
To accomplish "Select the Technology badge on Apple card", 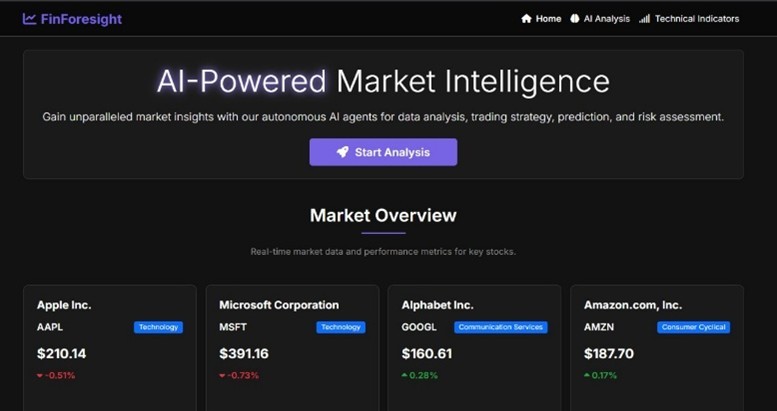I will click(159, 327).
